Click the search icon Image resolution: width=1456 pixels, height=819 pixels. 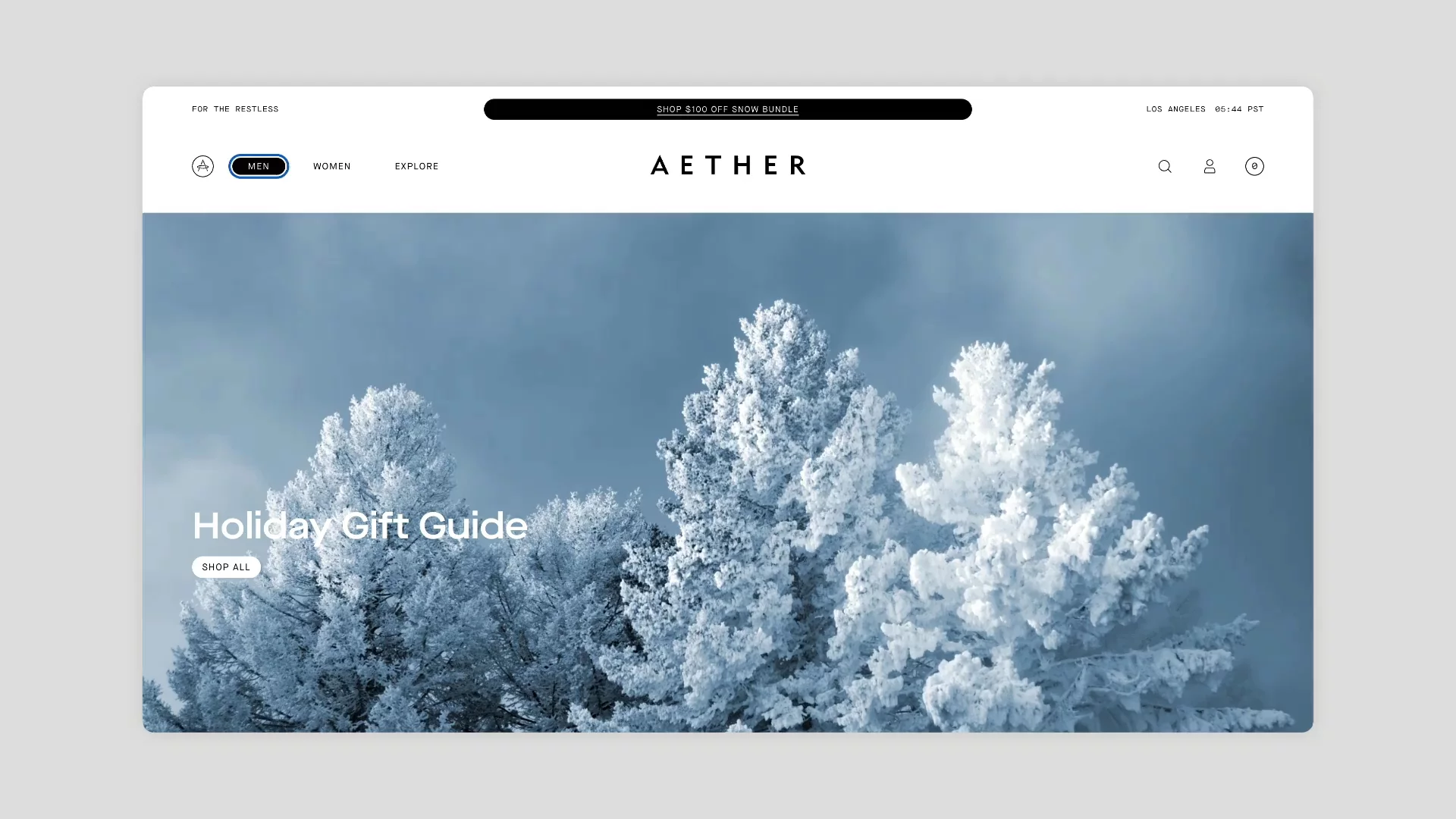tap(1164, 166)
